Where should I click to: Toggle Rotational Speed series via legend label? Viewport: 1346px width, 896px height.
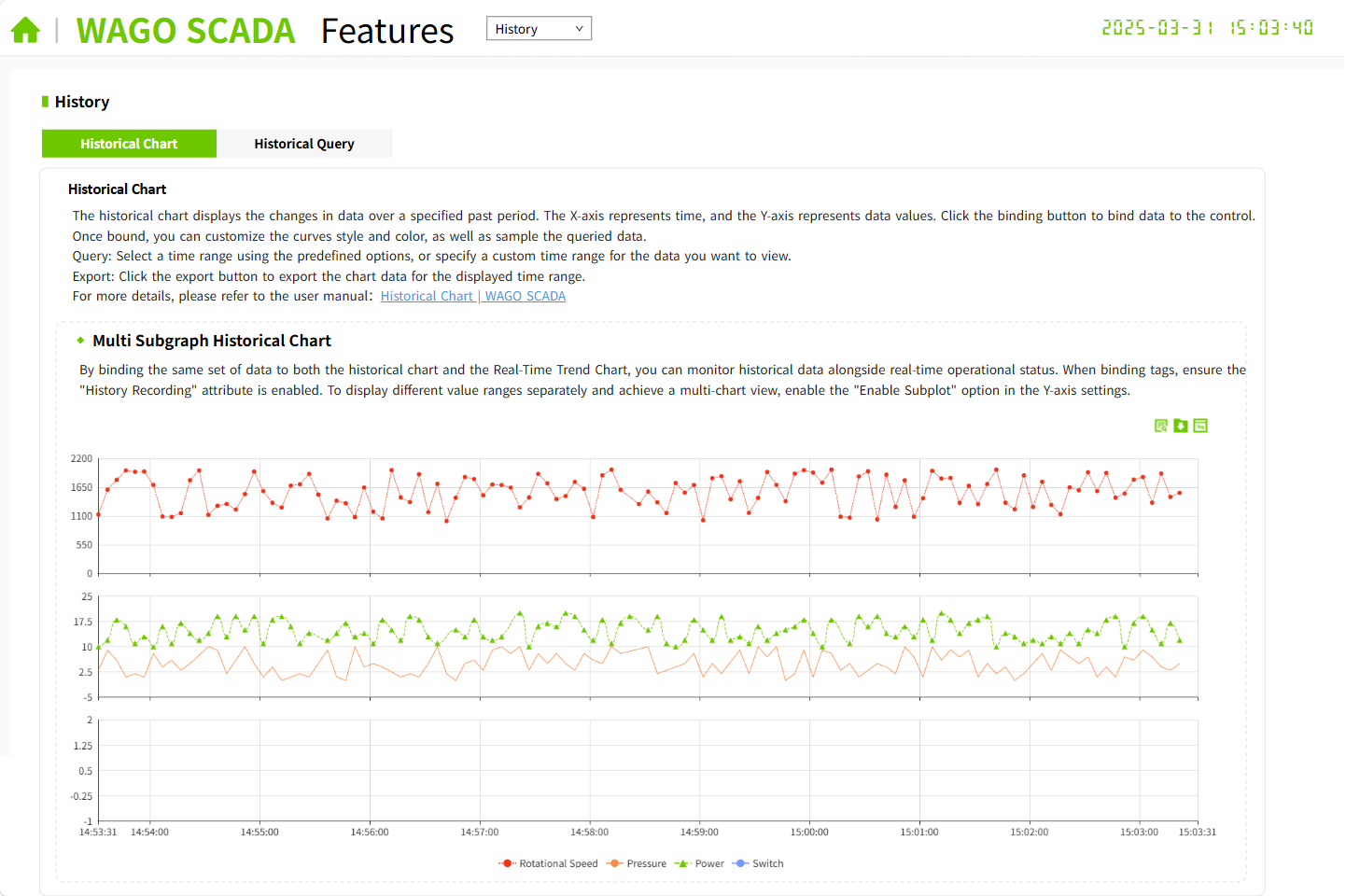click(558, 863)
